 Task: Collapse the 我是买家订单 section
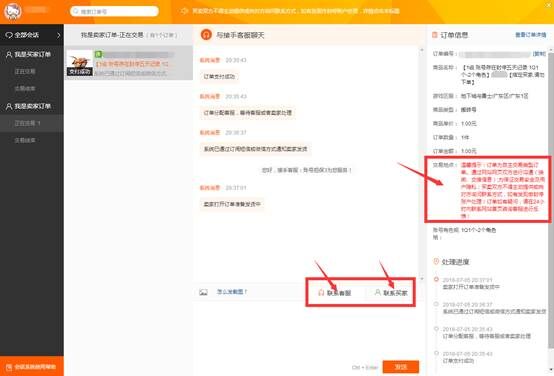32,54
